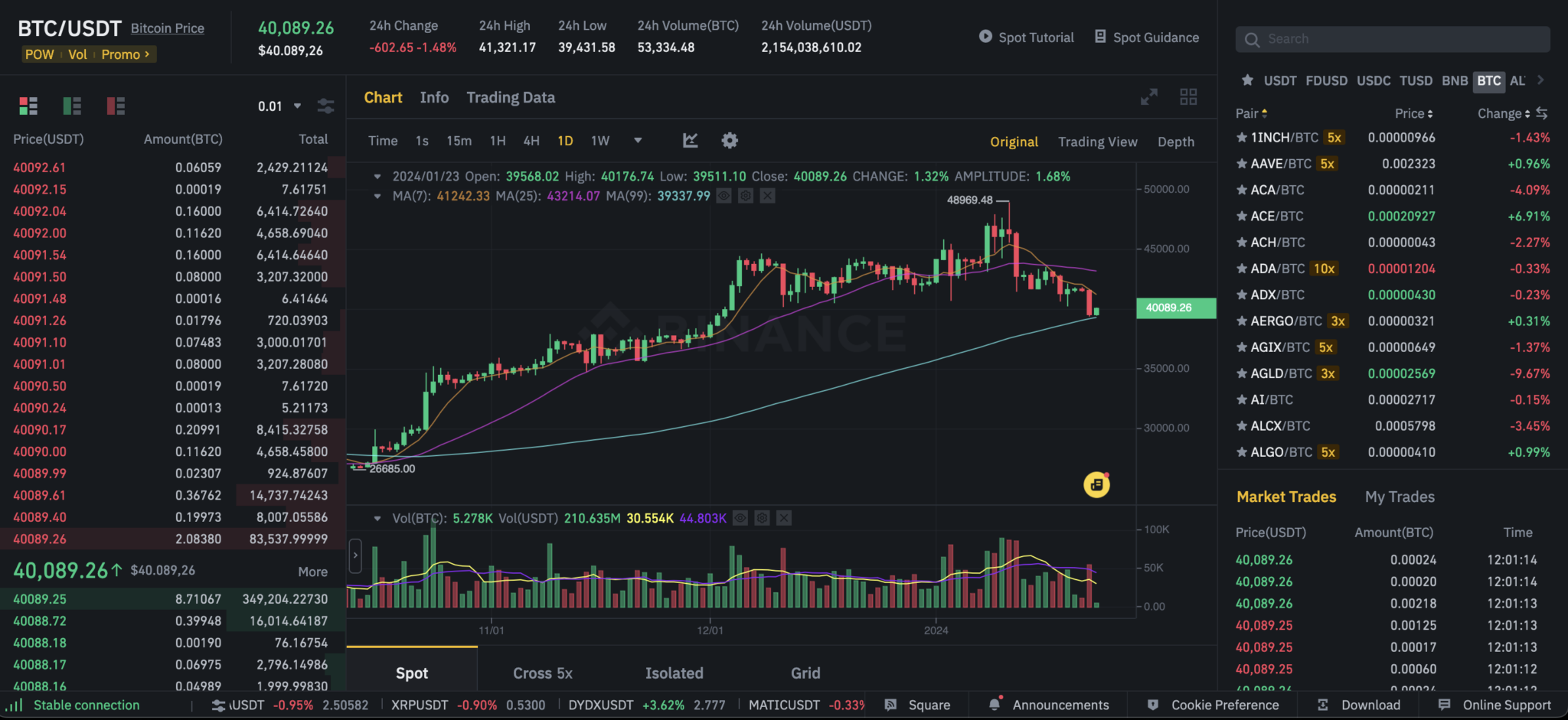
Task: Open the 0.01 price precision dropdown
Action: click(x=279, y=106)
